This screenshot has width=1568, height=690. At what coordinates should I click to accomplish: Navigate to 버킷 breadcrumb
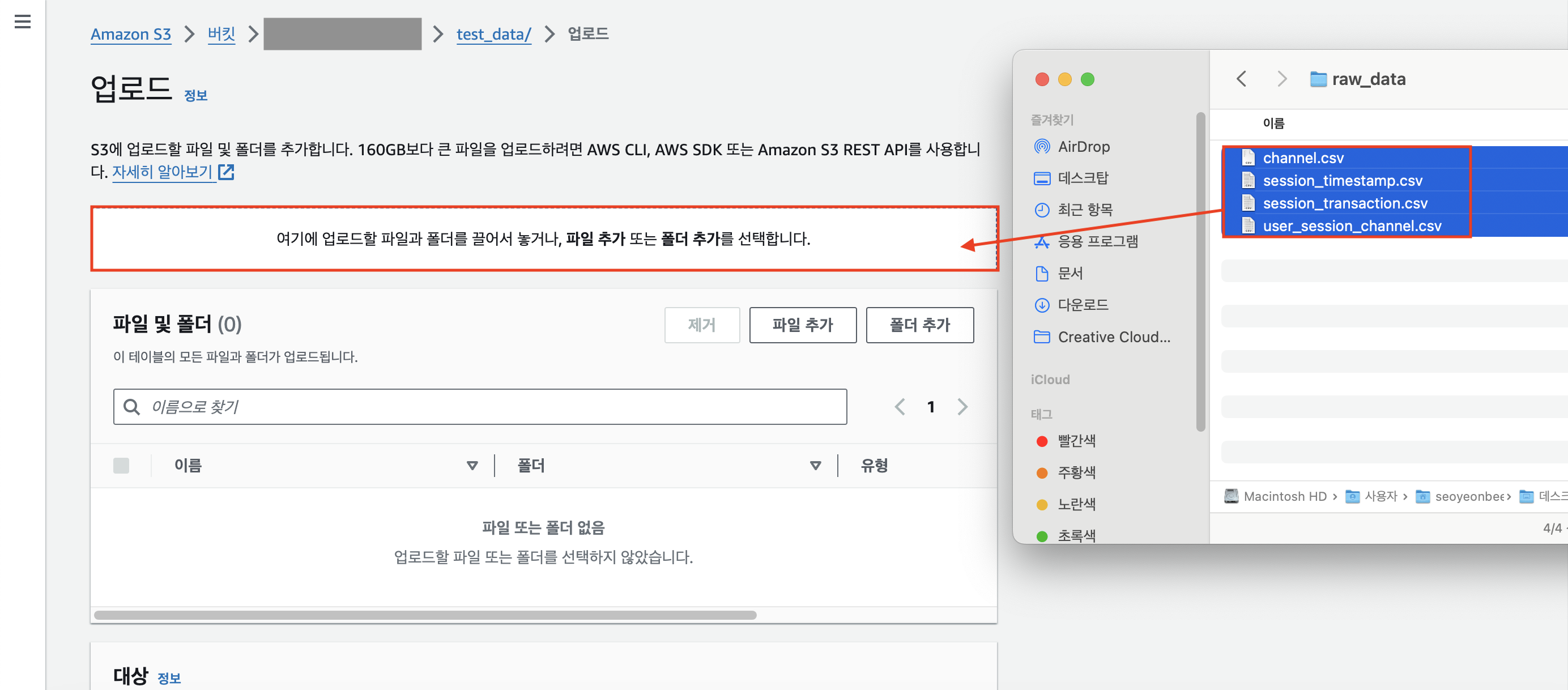pyautogui.click(x=221, y=34)
